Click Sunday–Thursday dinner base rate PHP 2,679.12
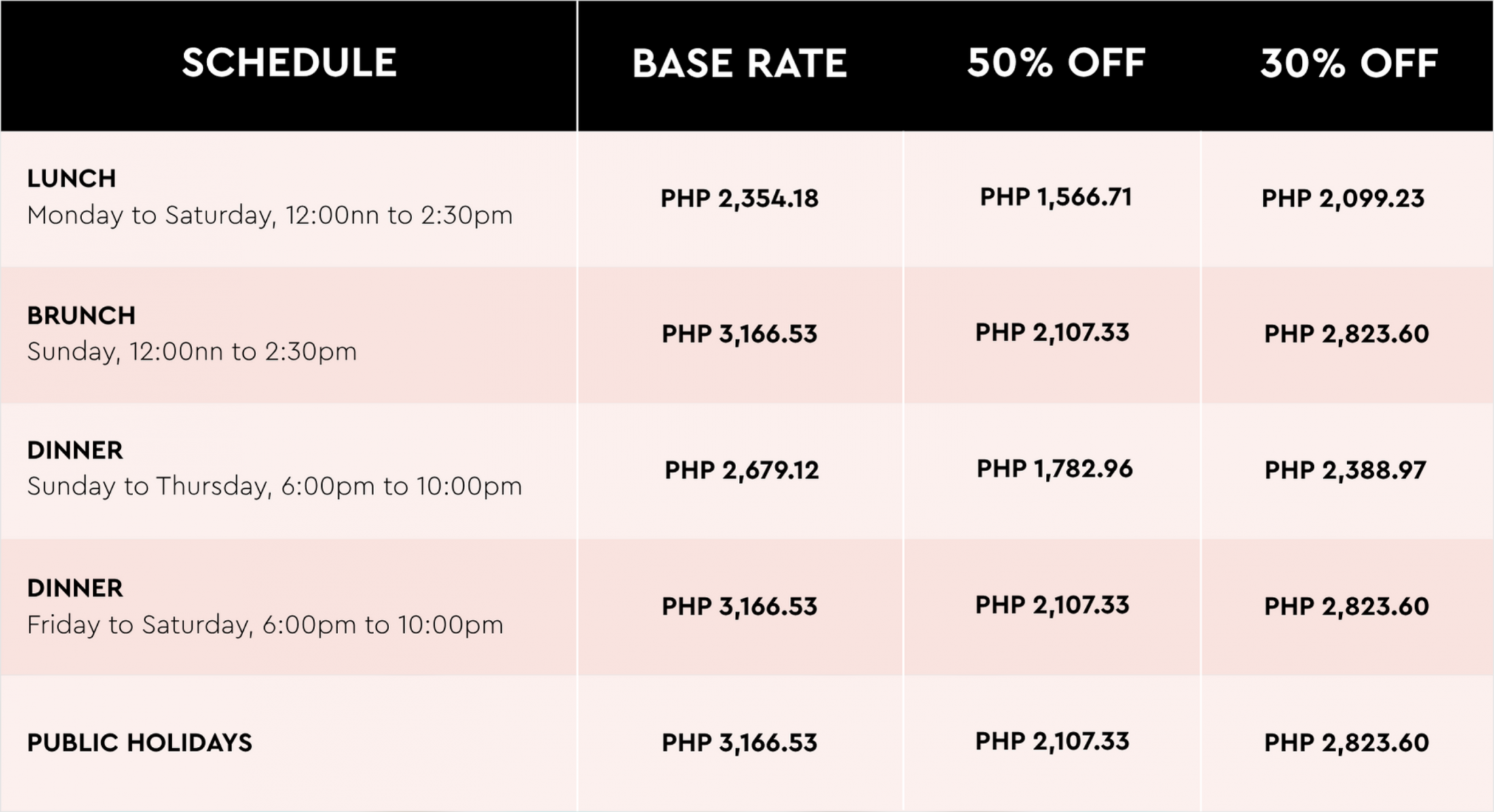 (x=742, y=470)
